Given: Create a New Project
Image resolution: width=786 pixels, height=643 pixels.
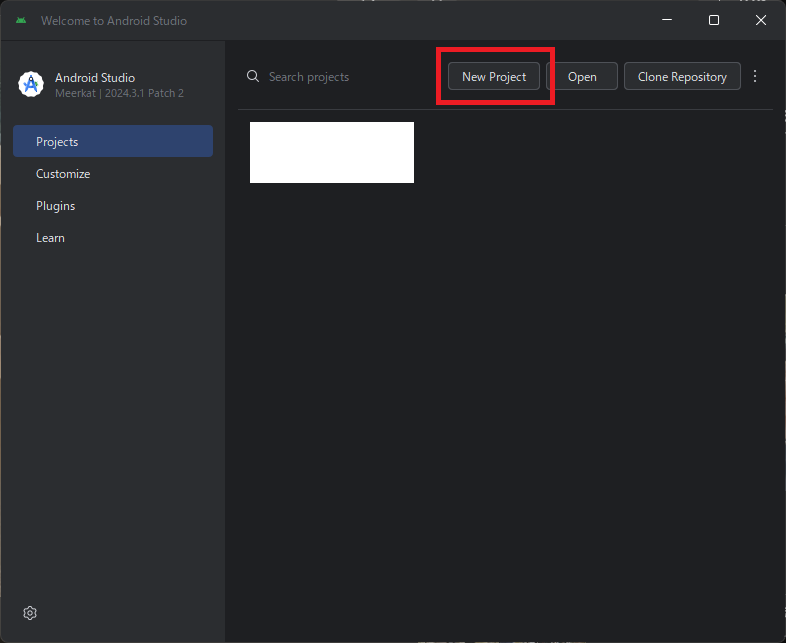Looking at the screenshot, I should pos(494,77).
